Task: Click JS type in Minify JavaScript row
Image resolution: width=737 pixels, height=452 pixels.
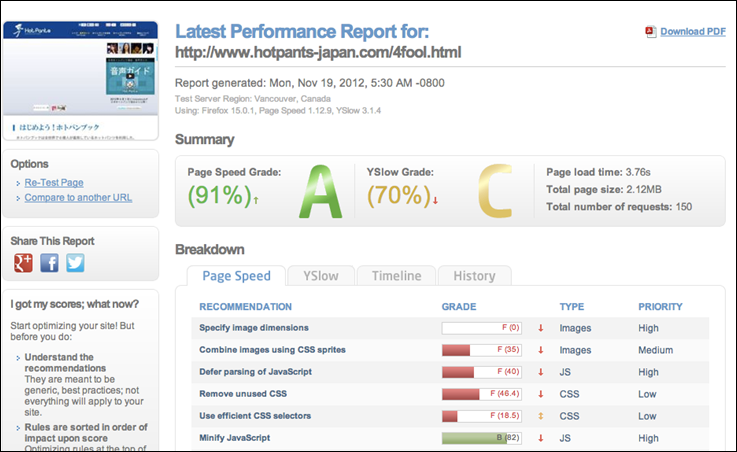Action: 565,438
